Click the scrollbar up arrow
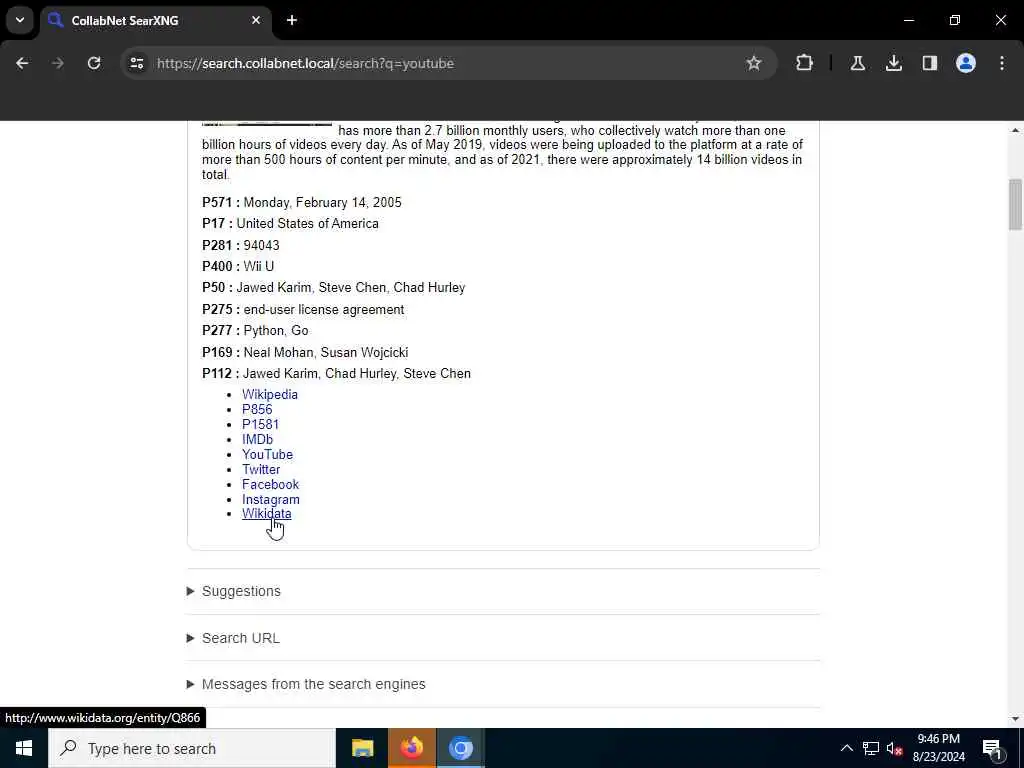 click(1015, 130)
